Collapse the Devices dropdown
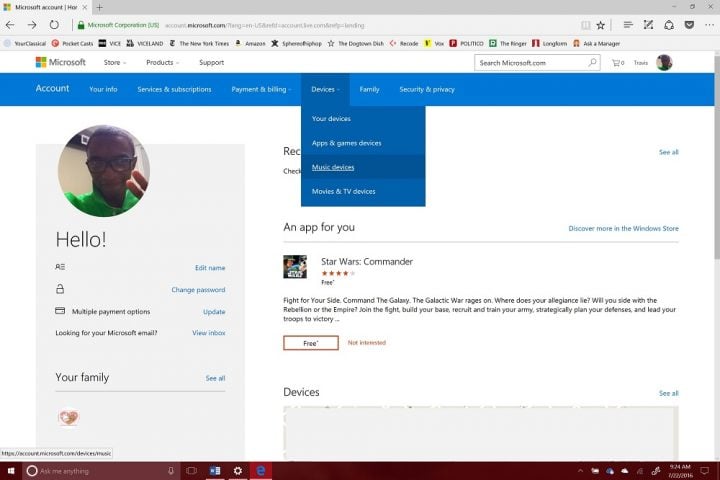The image size is (720, 480). (325, 89)
